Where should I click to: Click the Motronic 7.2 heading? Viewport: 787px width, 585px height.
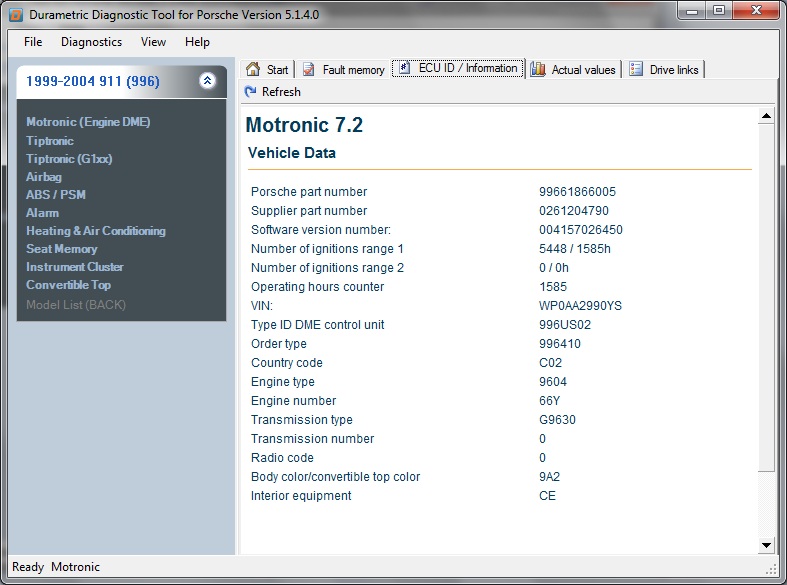304,125
